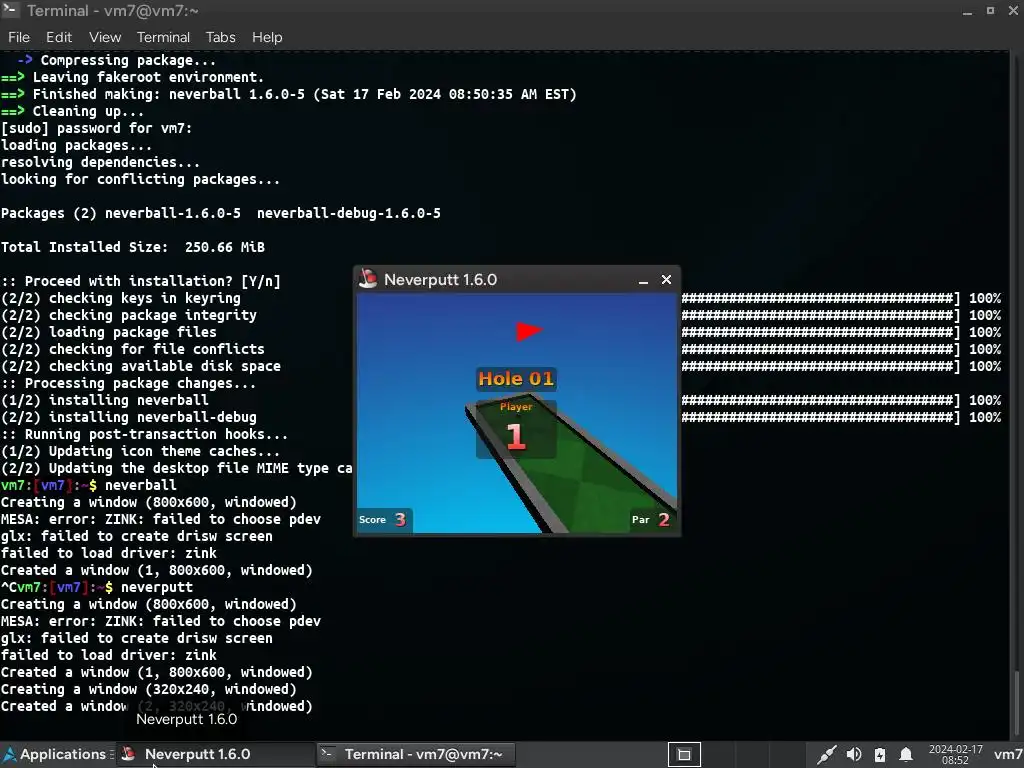The width and height of the screenshot is (1024, 768).
Task: Open the Edit menu in Terminal
Action: pyautogui.click(x=59, y=37)
